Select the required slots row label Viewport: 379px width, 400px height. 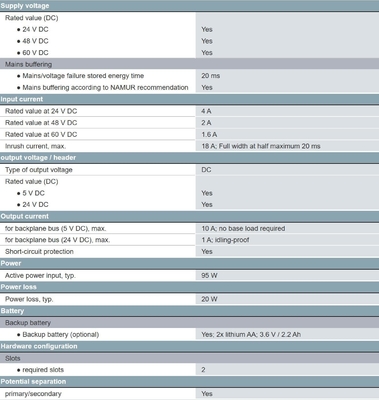click(x=43, y=370)
